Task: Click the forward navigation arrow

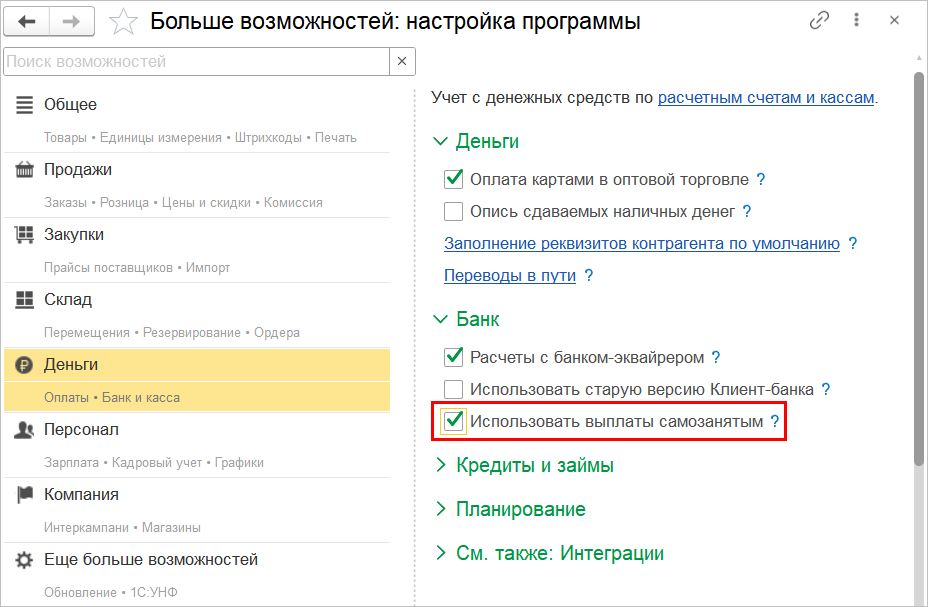Action: pyautogui.click(x=72, y=21)
